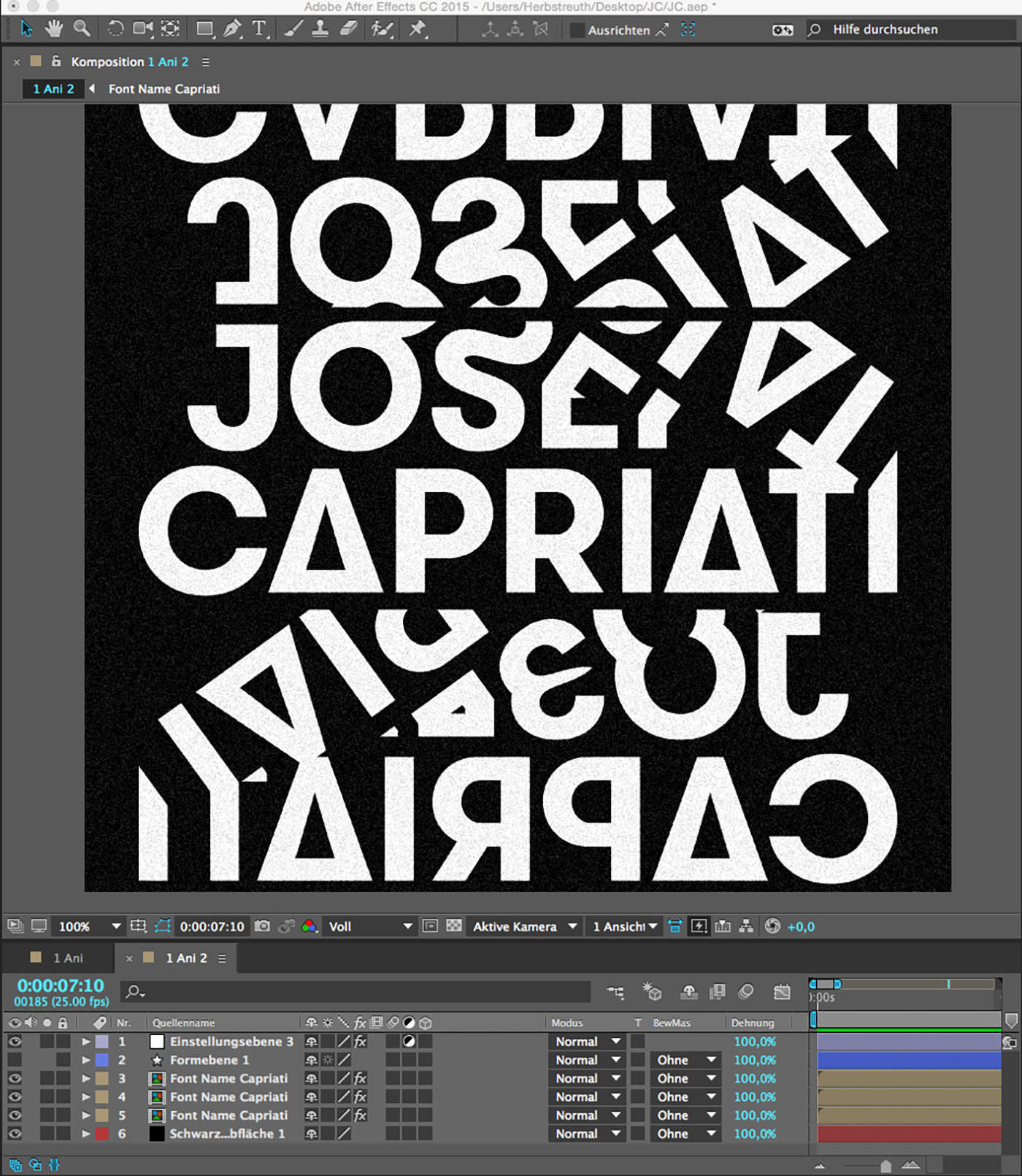Viewport: 1022px width, 1176px height.
Task: Enable motion blur switch in timeline header
Action: (746, 992)
